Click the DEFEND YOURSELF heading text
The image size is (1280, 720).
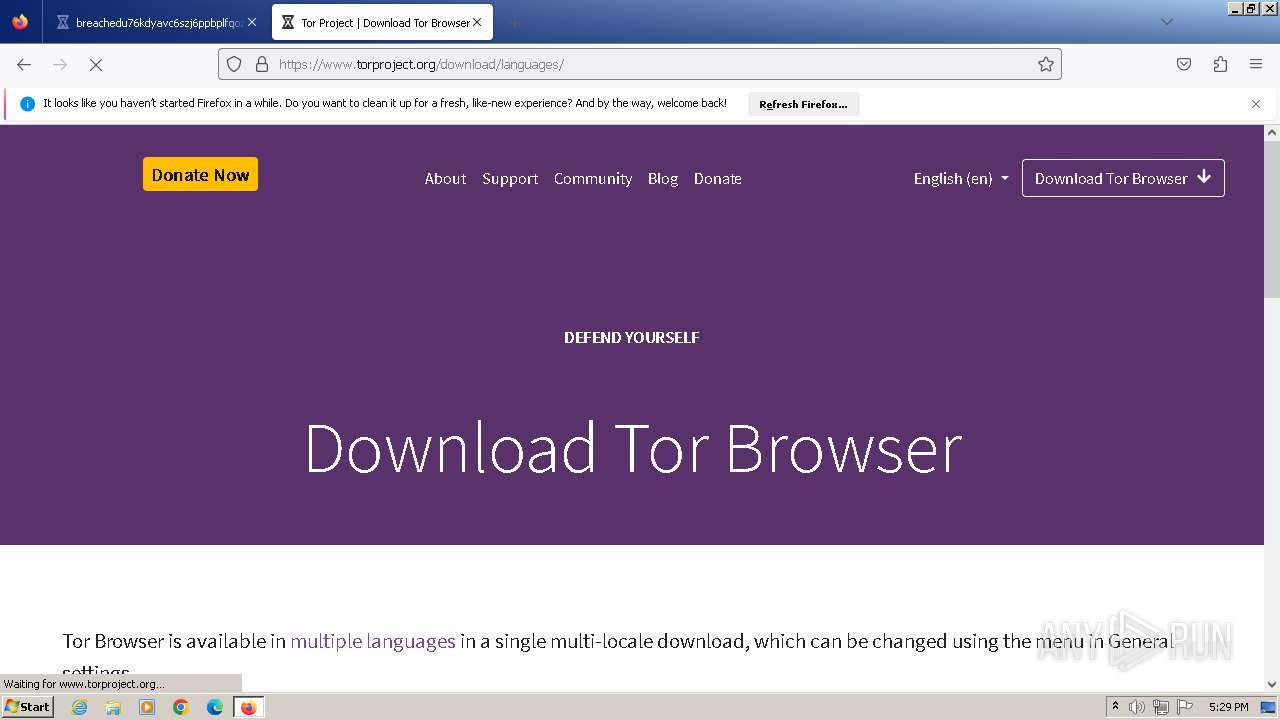point(632,338)
